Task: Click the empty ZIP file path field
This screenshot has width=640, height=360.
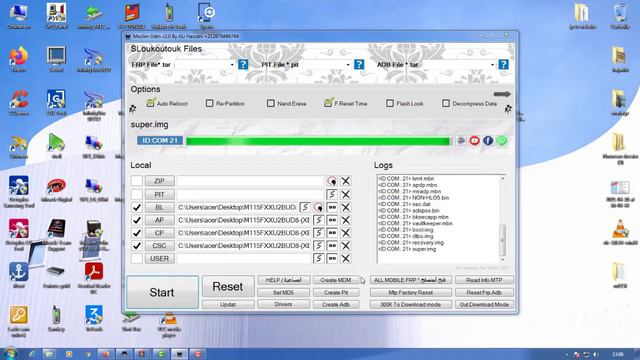Action: pyautogui.click(x=250, y=181)
